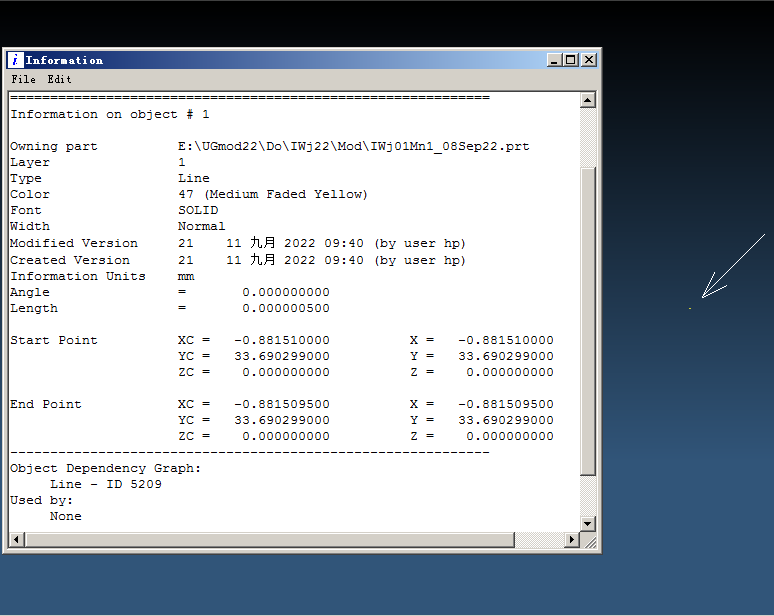Click 'Information on object # 1' heading
Screen dimensions: 774x616
click(x=110, y=114)
